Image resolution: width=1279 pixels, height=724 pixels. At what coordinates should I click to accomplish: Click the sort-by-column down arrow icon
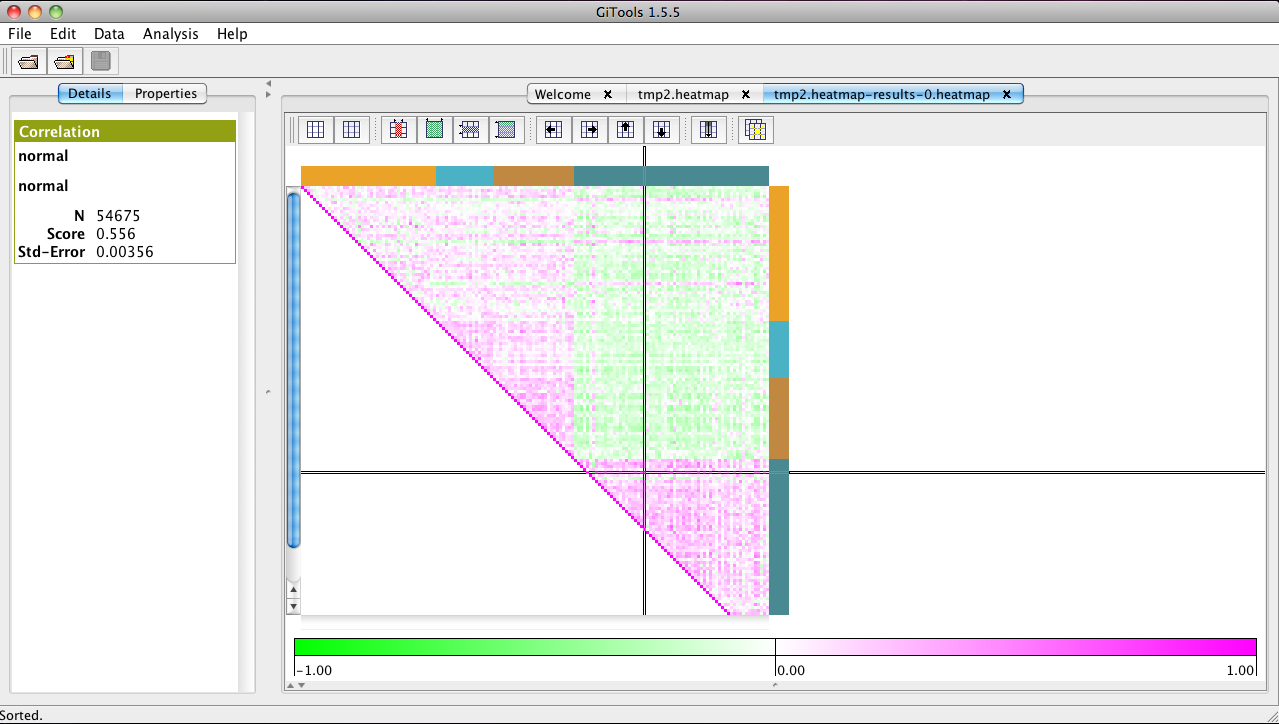(708, 129)
